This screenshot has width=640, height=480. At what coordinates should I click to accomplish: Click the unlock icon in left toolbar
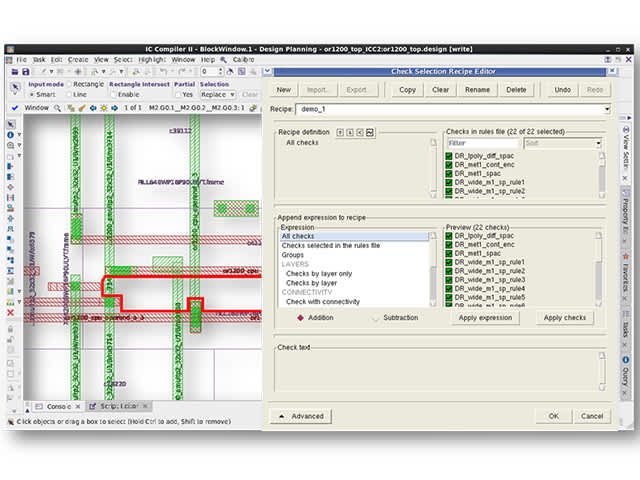tap(11, 339)
